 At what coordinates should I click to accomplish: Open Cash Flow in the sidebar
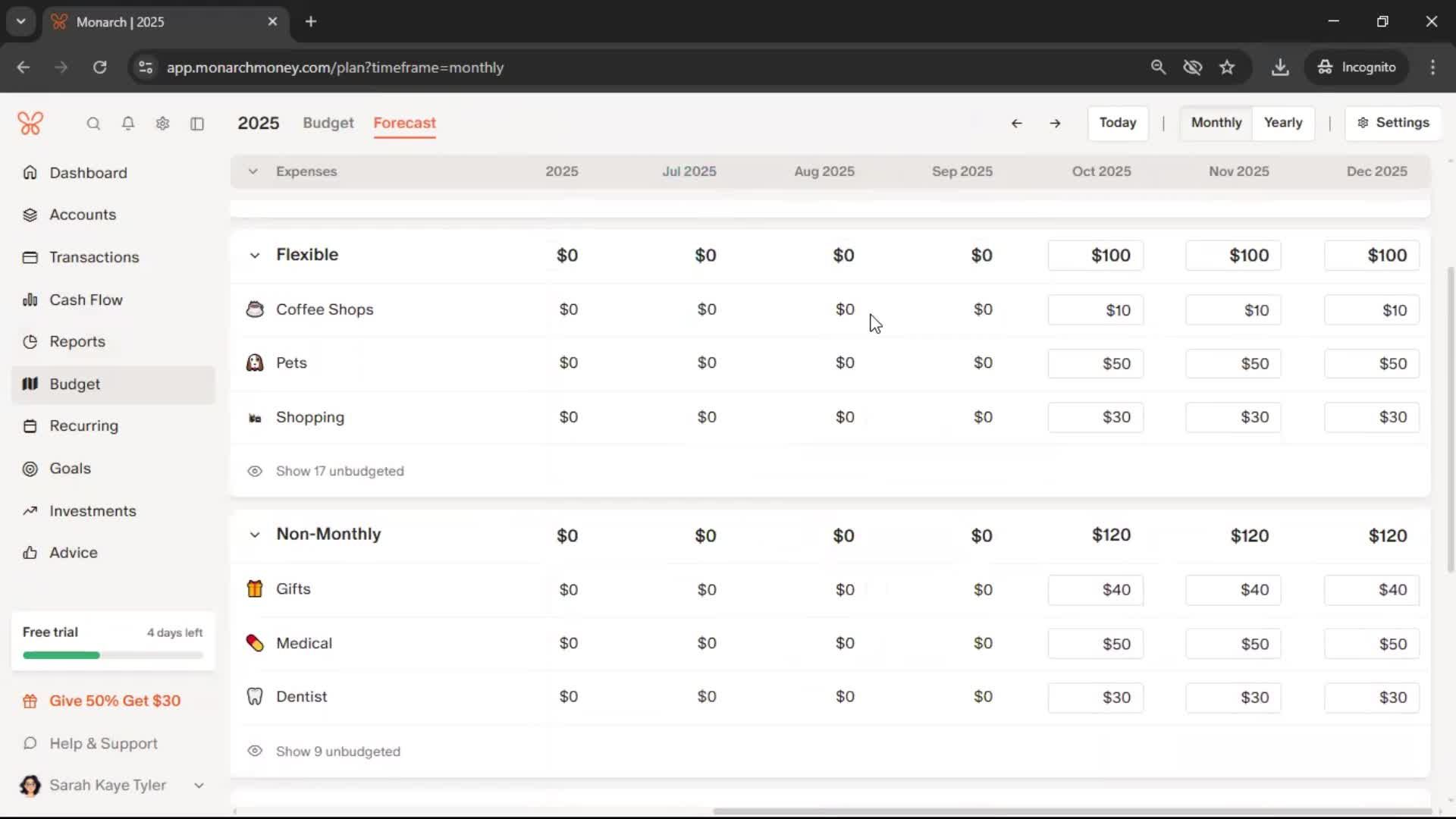[86, 300]
